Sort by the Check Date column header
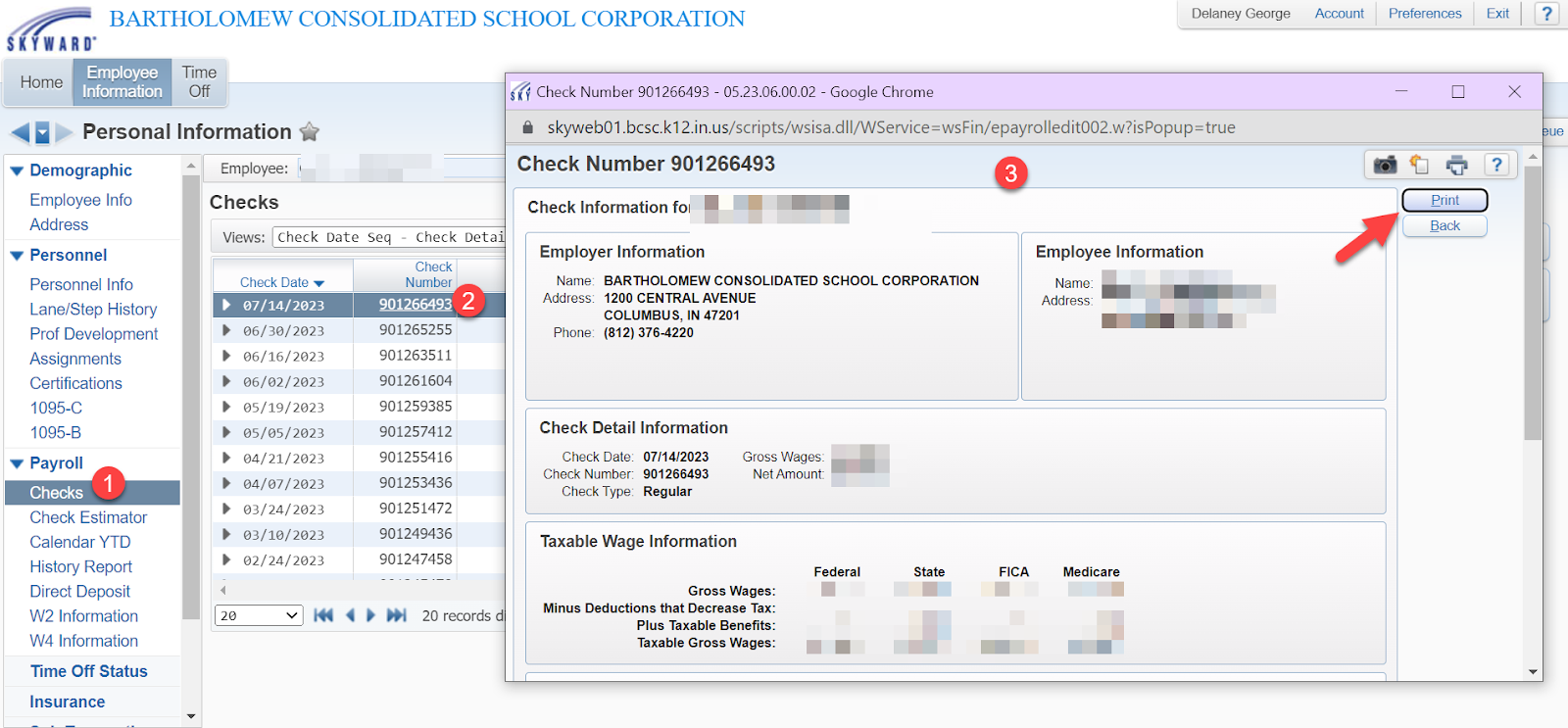 (x=282, y=282)
